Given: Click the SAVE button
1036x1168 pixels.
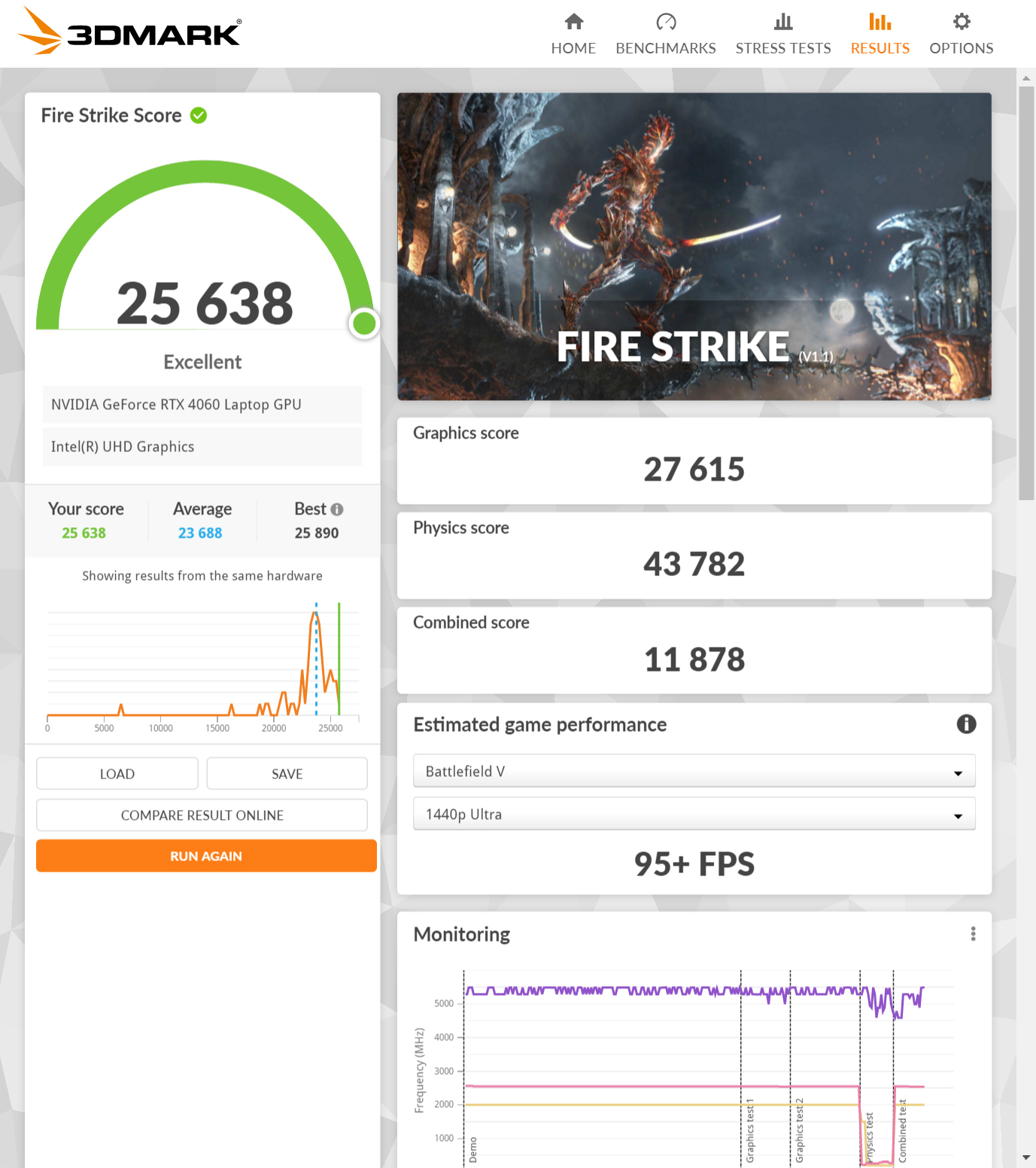Looking at the screenshot, I should click(287, 774).
